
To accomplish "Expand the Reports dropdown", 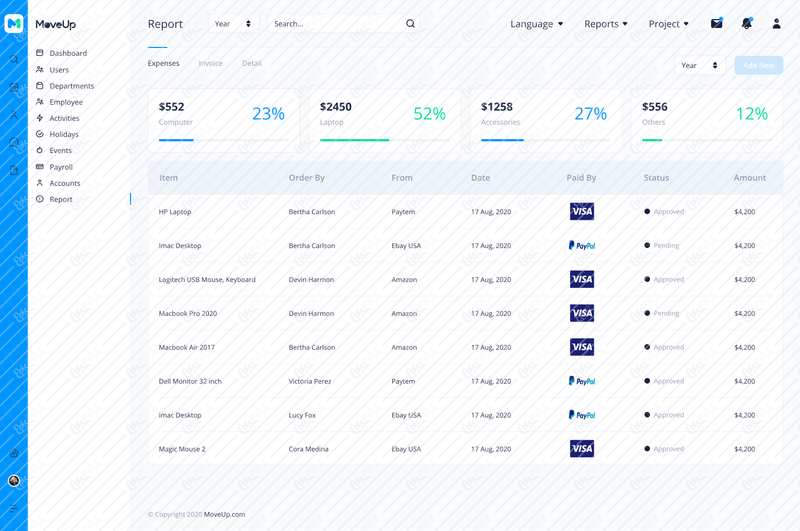I will [x=606, y=24].
